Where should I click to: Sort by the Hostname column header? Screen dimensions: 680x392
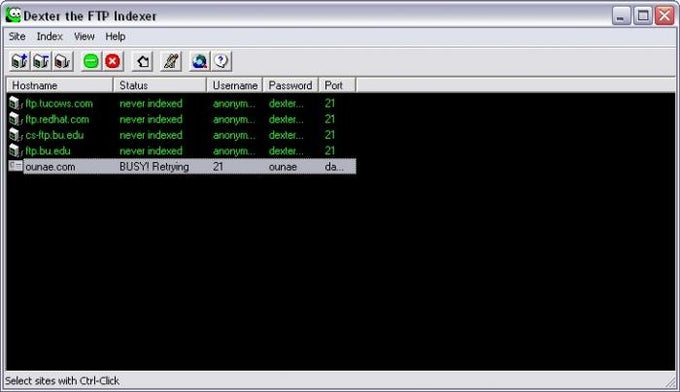coord(60,85)
